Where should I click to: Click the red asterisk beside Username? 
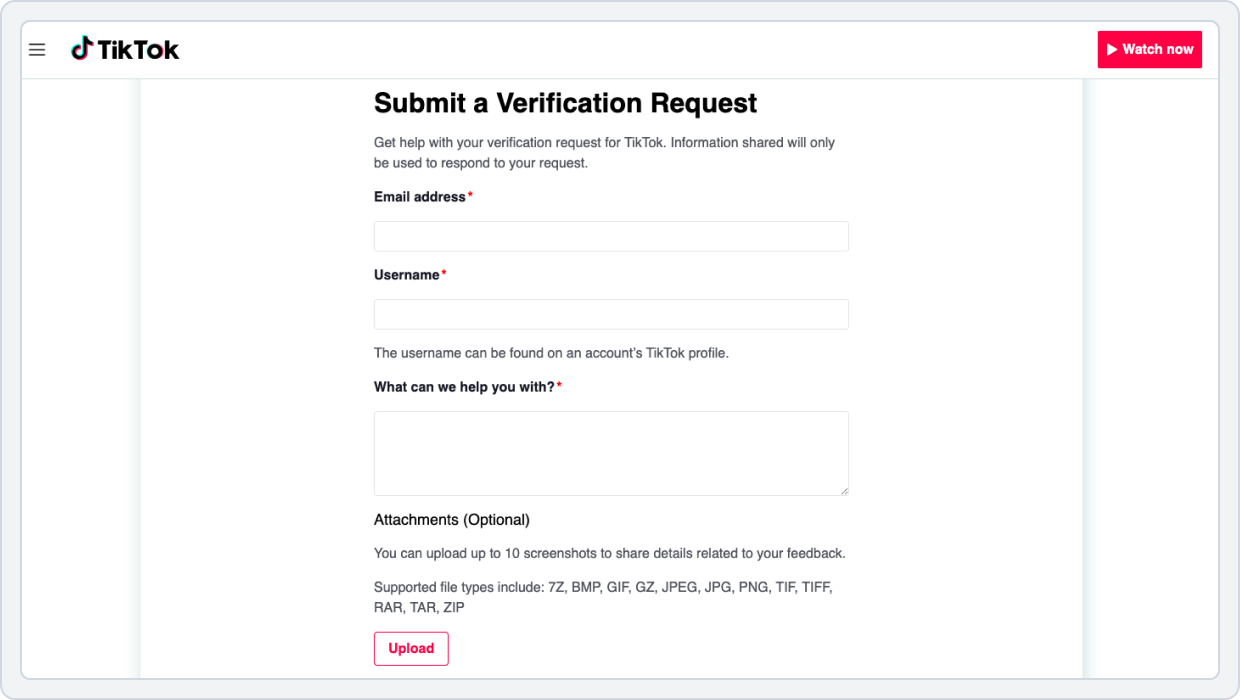click(444, 270)
